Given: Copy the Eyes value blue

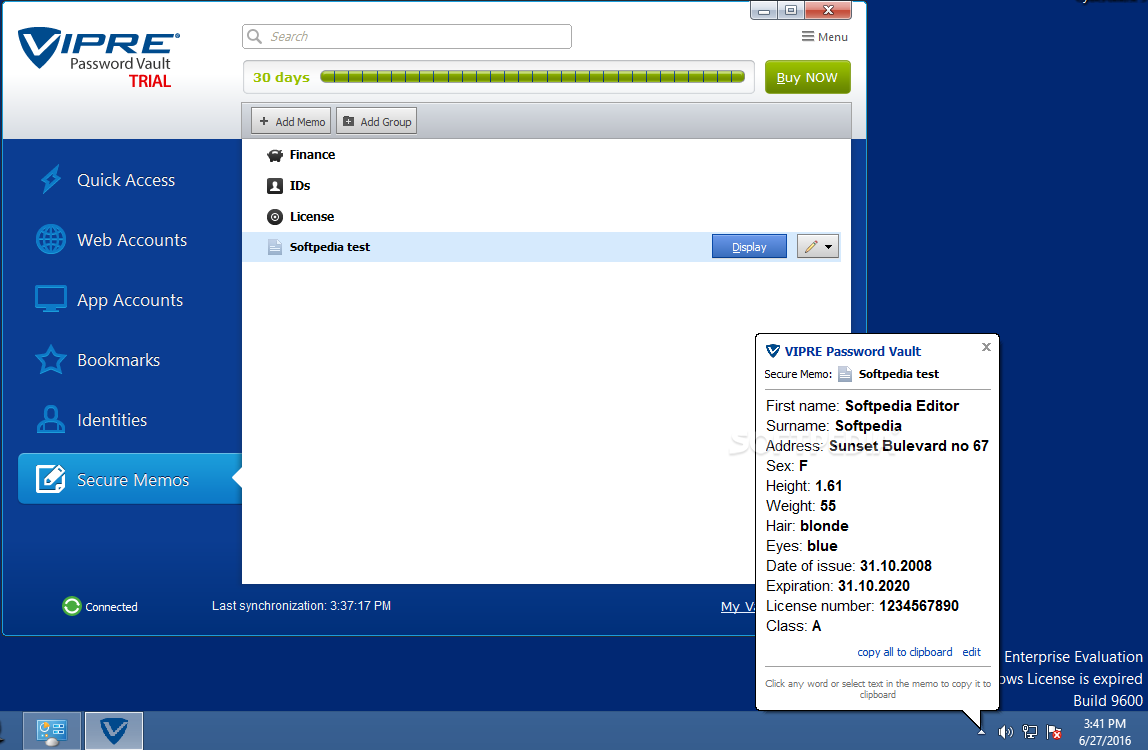Looking at the screenshot, I should pos(822,546).
